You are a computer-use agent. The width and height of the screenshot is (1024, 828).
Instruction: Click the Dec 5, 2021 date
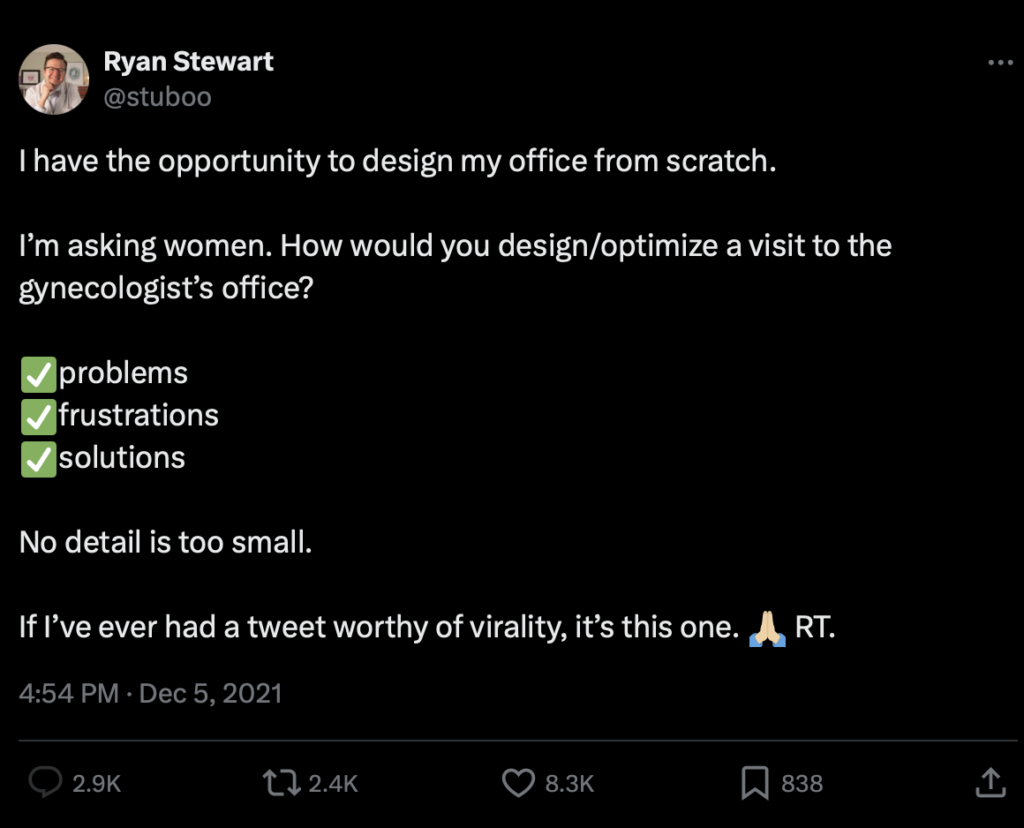coord(210,693)
